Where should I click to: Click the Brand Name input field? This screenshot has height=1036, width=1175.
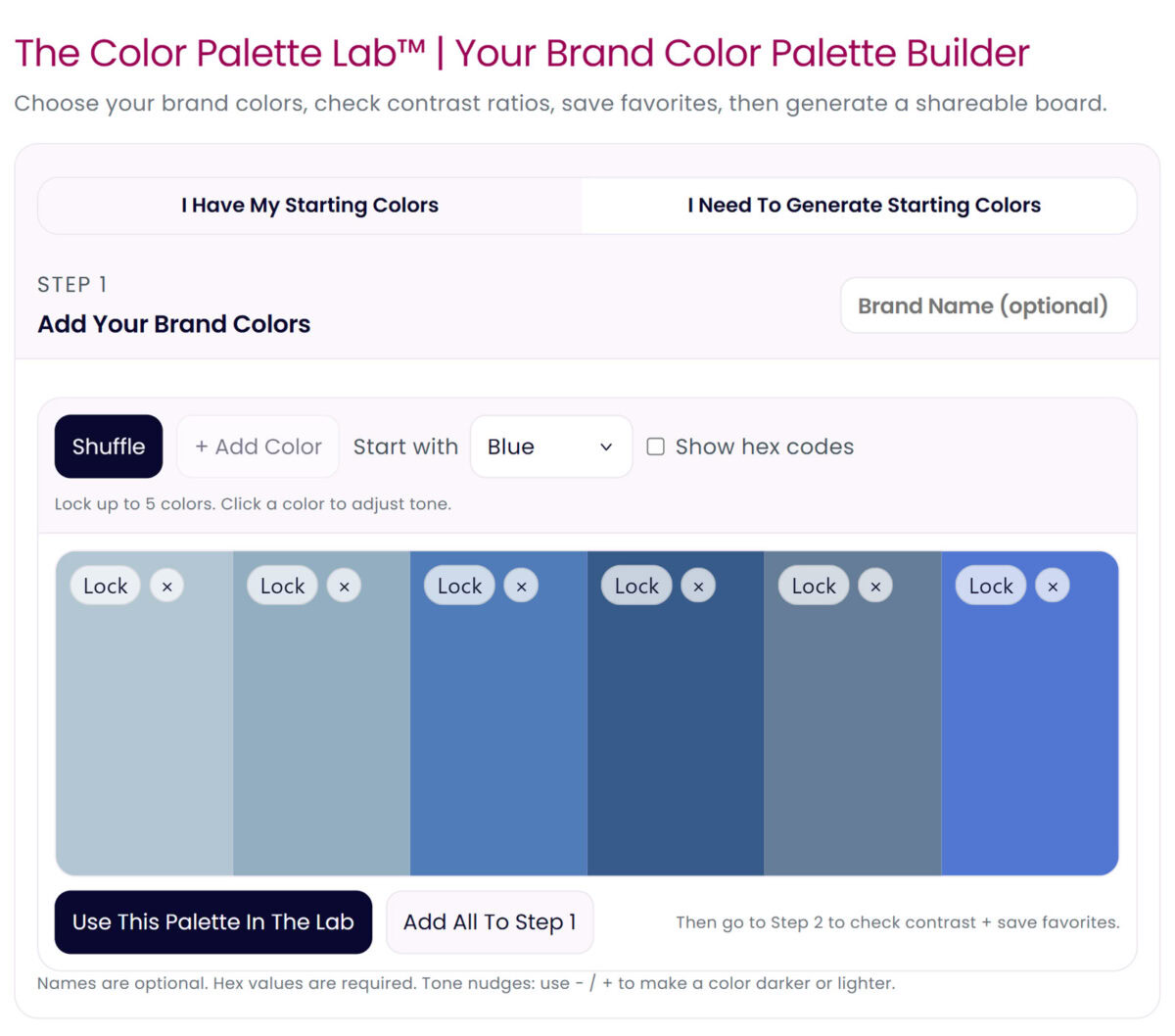(988, 305)
